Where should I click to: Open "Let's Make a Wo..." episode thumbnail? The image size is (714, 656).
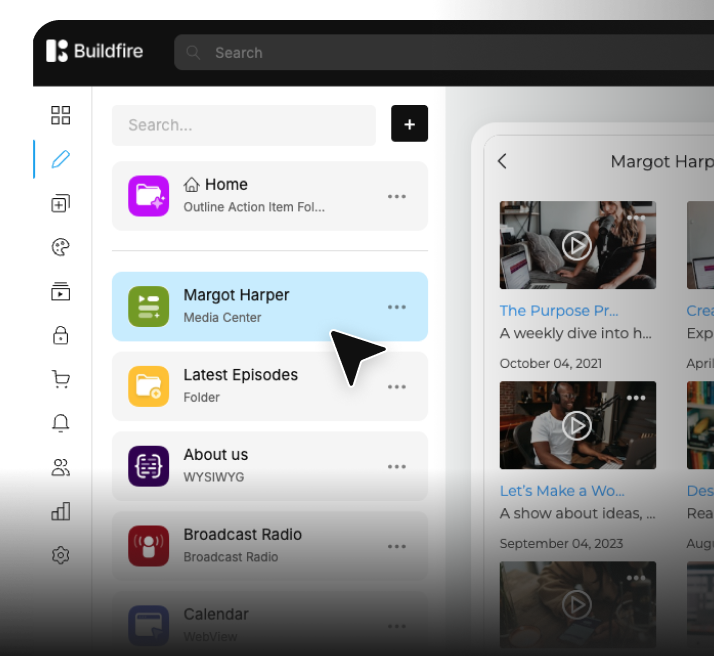(577, 425)
